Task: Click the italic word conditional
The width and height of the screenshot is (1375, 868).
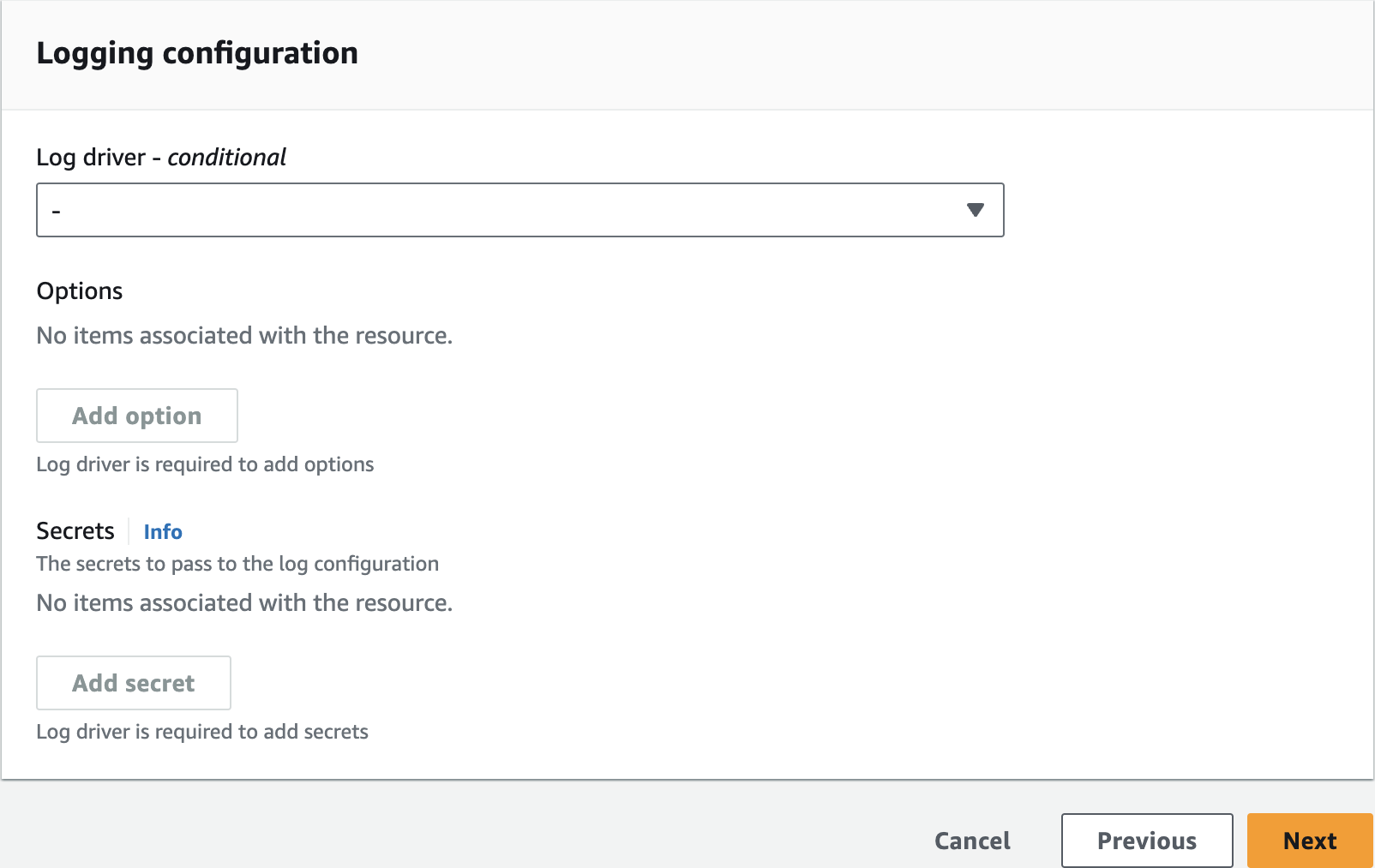Action: point(227,158)
